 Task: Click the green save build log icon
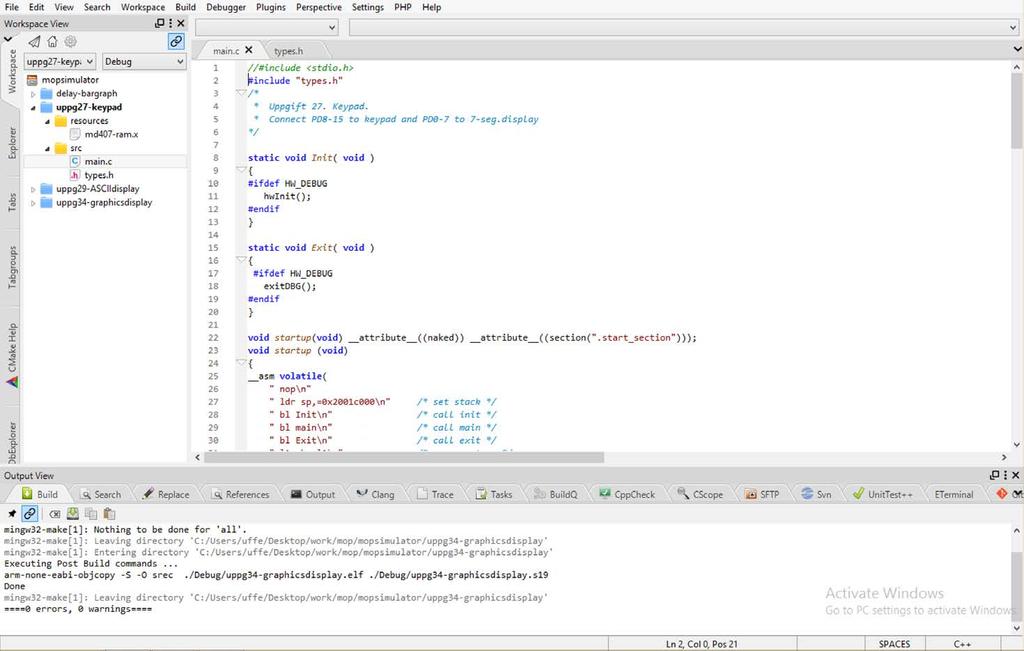click(73, 514)
